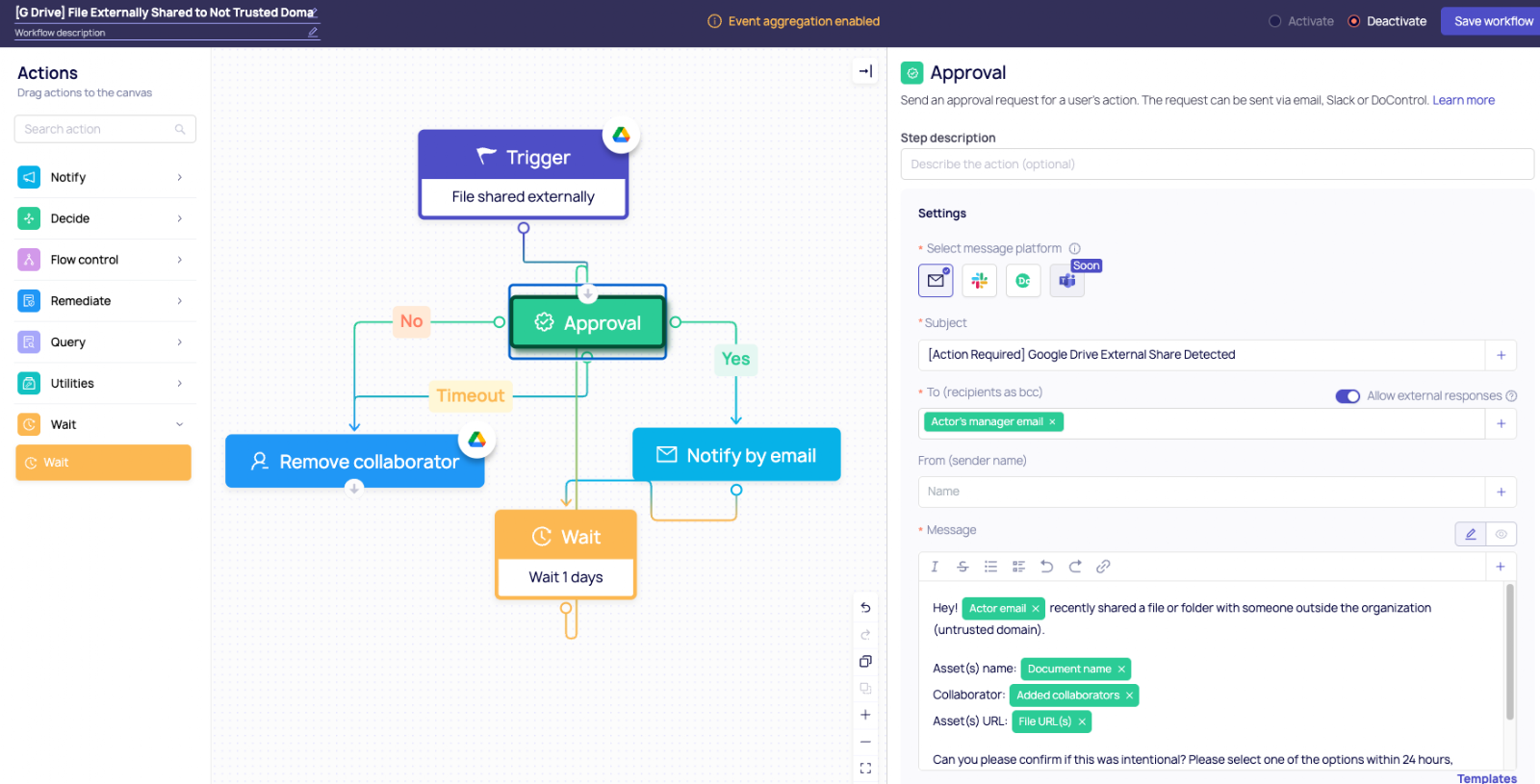
Task: Select the Notify by email node
Action: click(736, 455)
